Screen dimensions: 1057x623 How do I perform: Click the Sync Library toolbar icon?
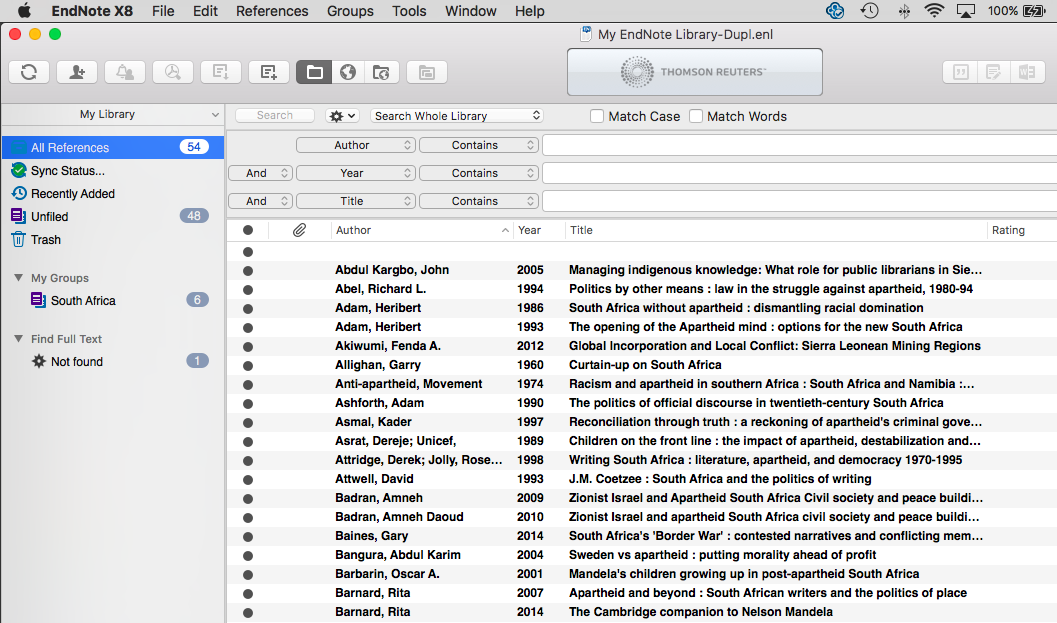point(29,72)
